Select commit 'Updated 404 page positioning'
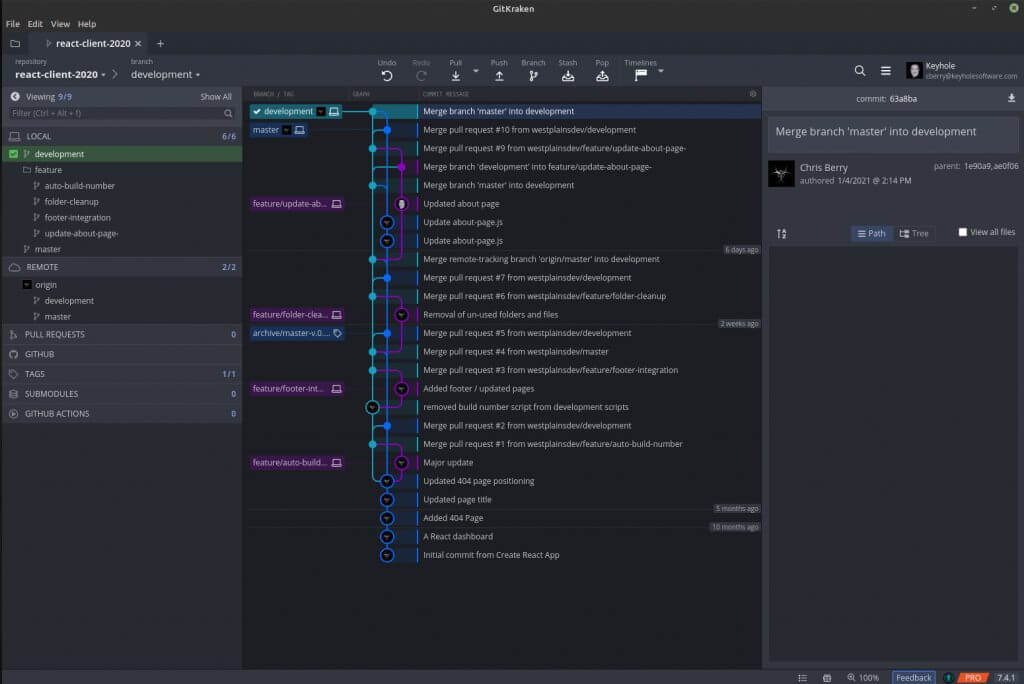Image resolution: width=1024 pixels, height=684 pixels. point(479,481)
